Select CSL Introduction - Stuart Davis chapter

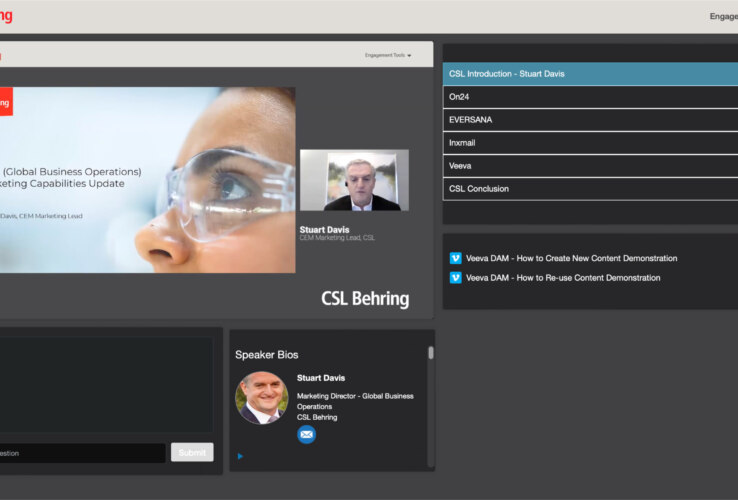[590, 74]
